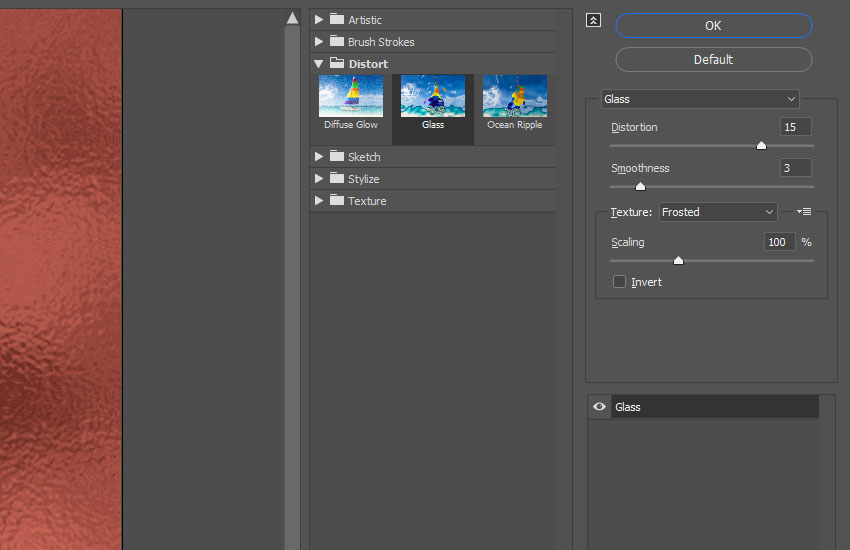Collapse the Distort category triangle
This screenshot has height=550, width=850.
[x=319, y=64]
